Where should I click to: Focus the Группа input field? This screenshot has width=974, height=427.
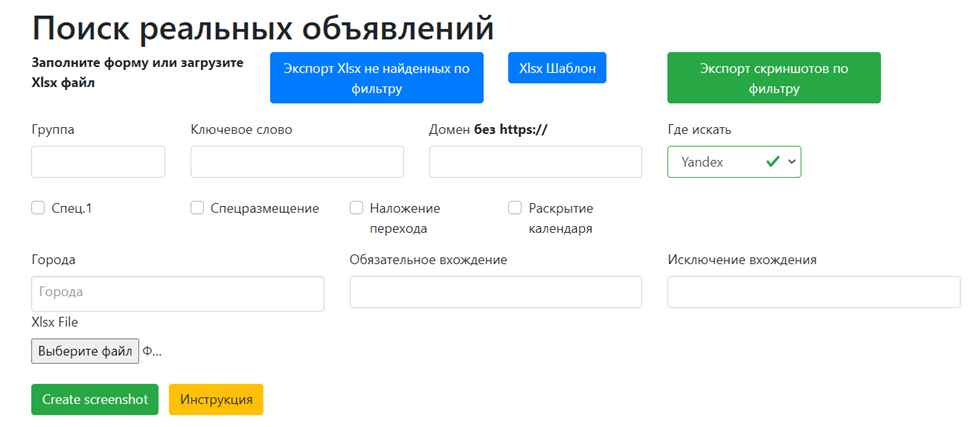coord(98,162)
